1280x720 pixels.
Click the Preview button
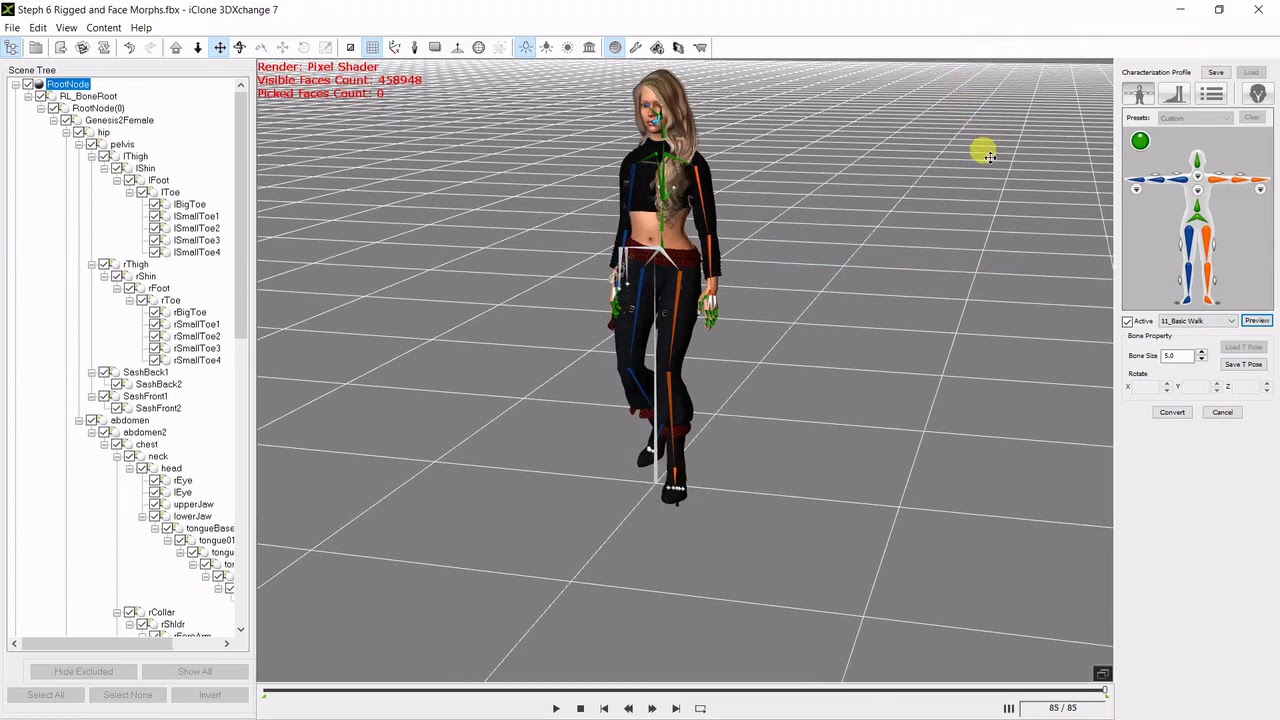click(1257, 321)
